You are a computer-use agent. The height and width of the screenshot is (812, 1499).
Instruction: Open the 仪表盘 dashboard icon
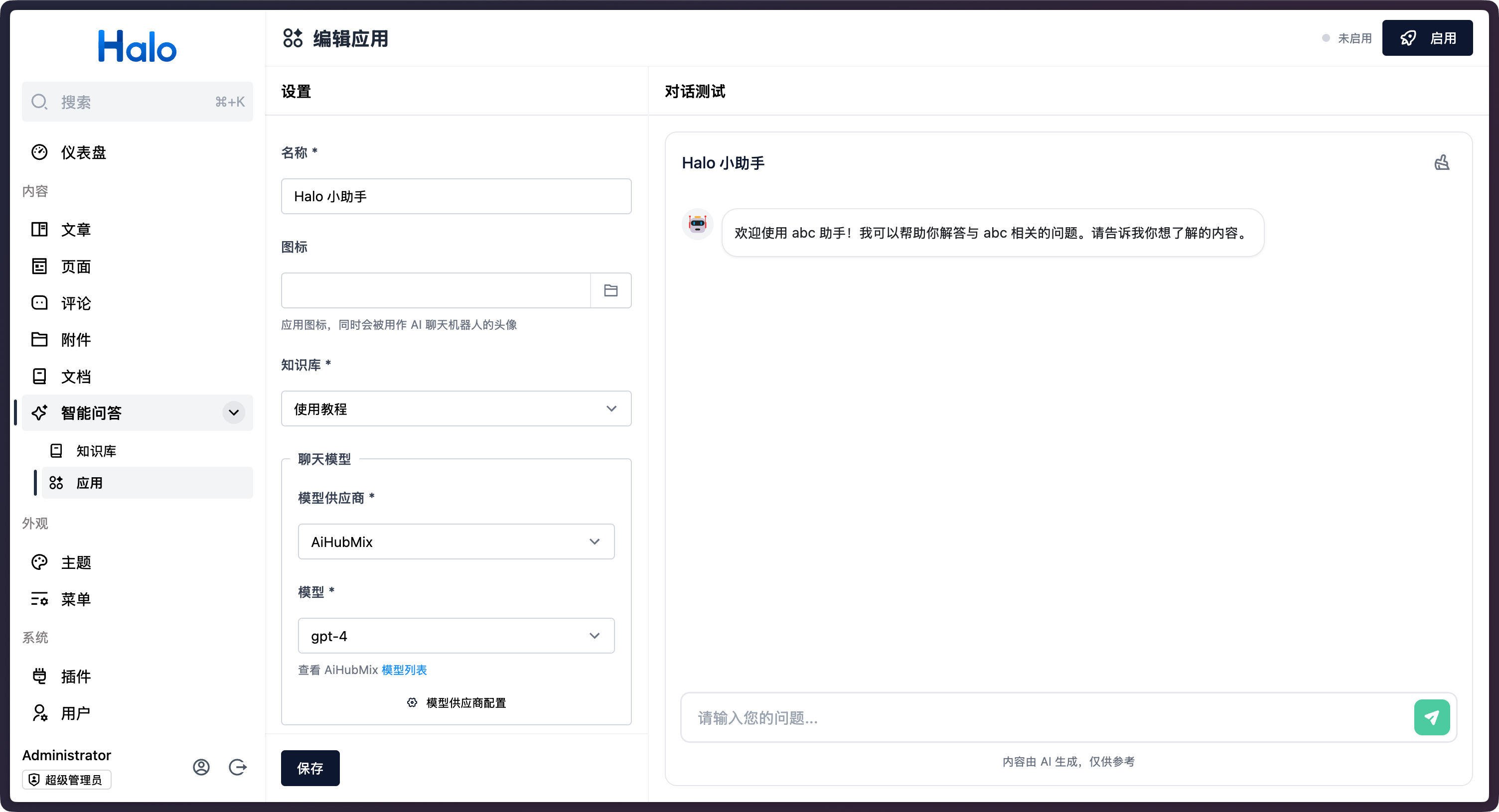tap(39, 152)
